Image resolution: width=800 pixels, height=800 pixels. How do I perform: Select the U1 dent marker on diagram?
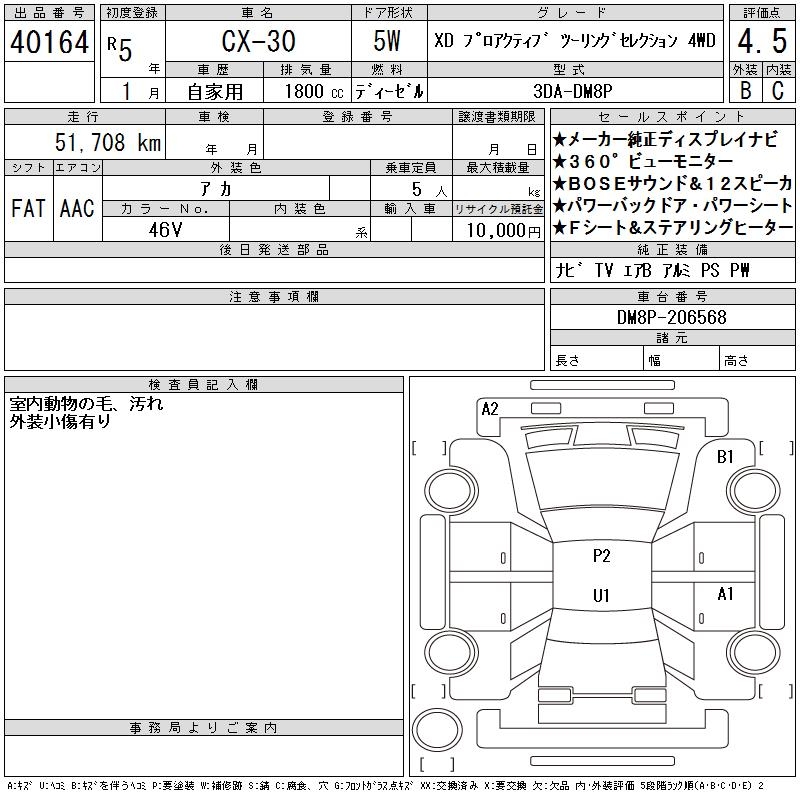[x=601, y=596]
